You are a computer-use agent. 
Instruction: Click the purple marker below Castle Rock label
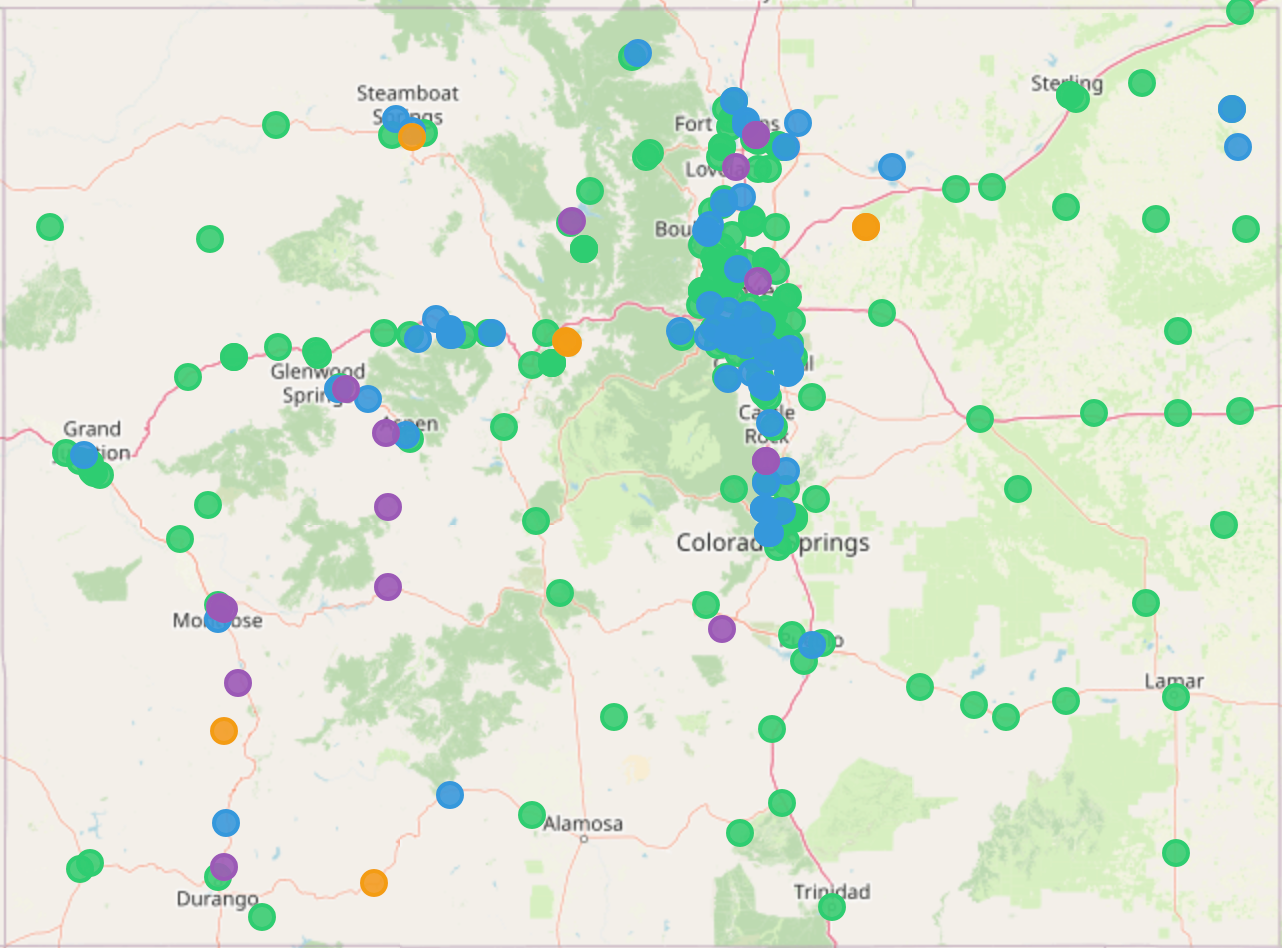(766, 461)
